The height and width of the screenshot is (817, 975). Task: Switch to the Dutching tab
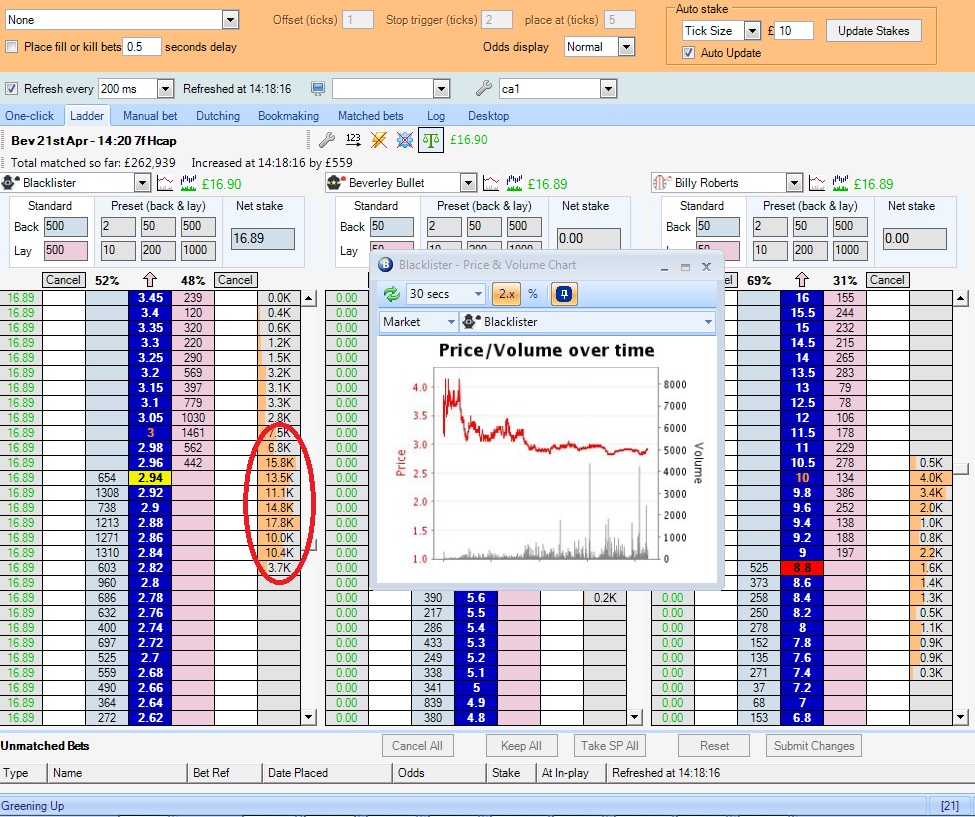click(x=217, y=116)
